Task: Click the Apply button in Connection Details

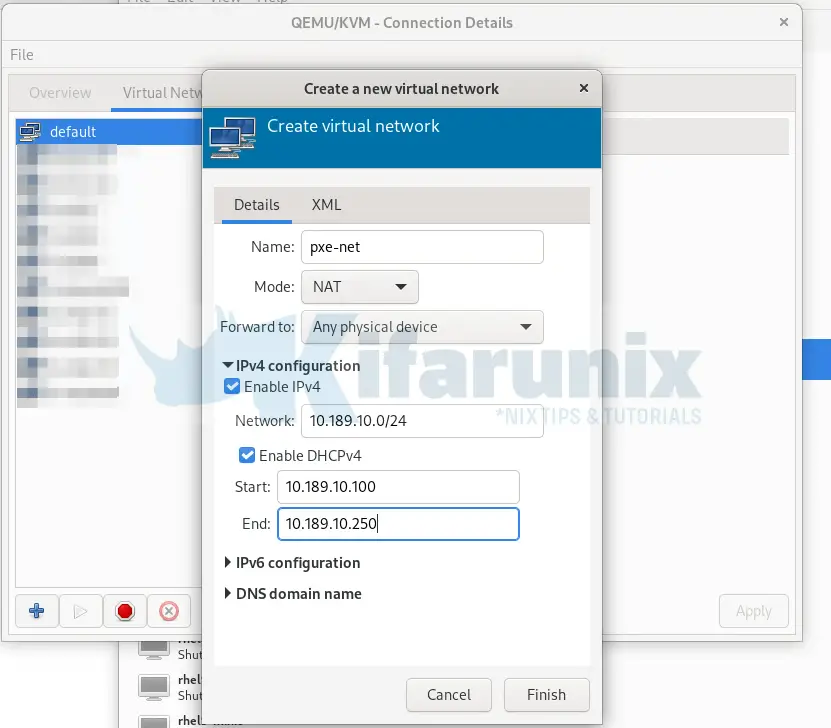Action: tap(754, 611)
